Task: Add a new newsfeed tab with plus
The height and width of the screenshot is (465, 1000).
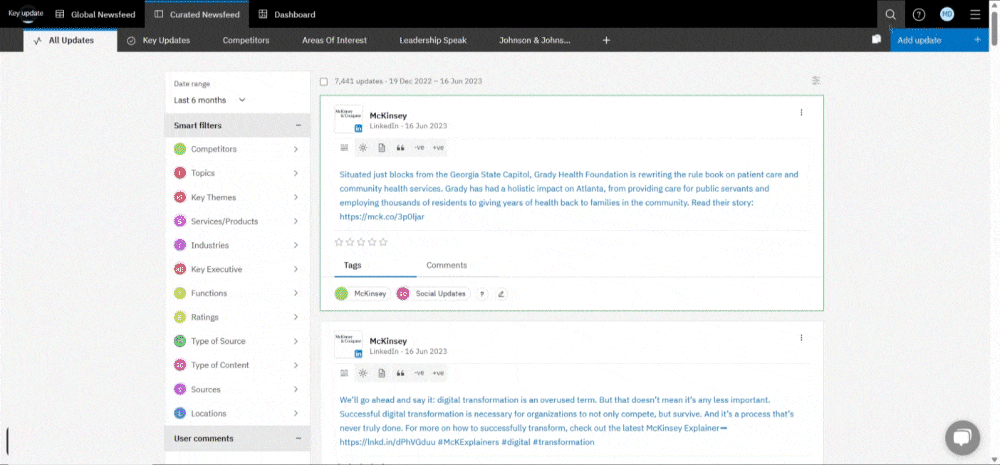Action: click(606, 40)
